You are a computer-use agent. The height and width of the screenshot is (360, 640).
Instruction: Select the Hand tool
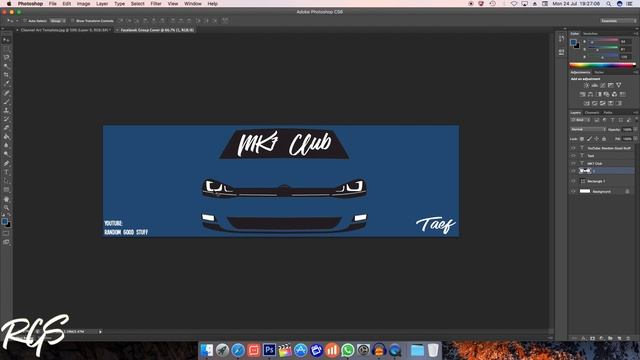6,199
